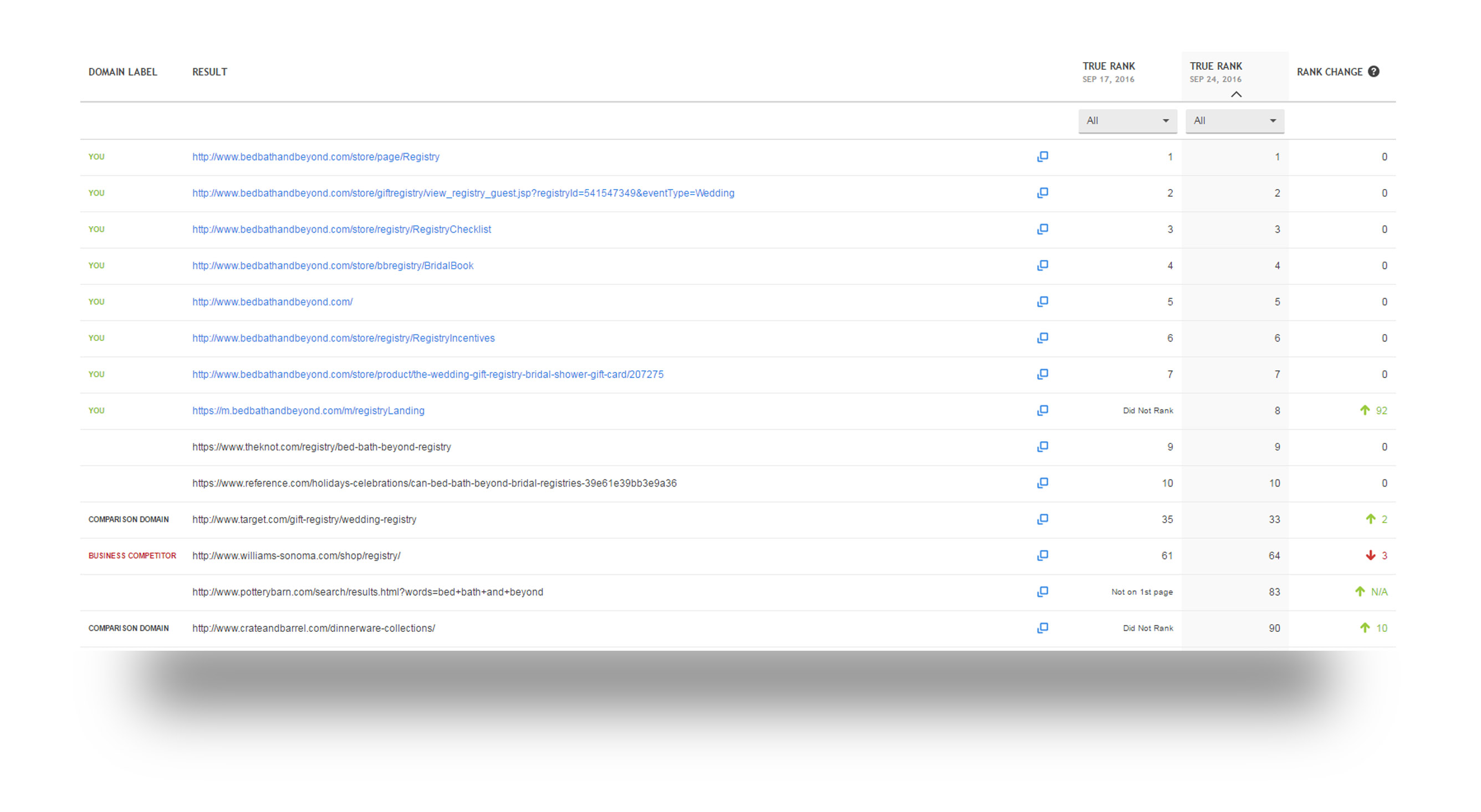The image size is (1481, 812).
Task: Open the RegistryChecklist link
Action: click(x=341, y=229)
